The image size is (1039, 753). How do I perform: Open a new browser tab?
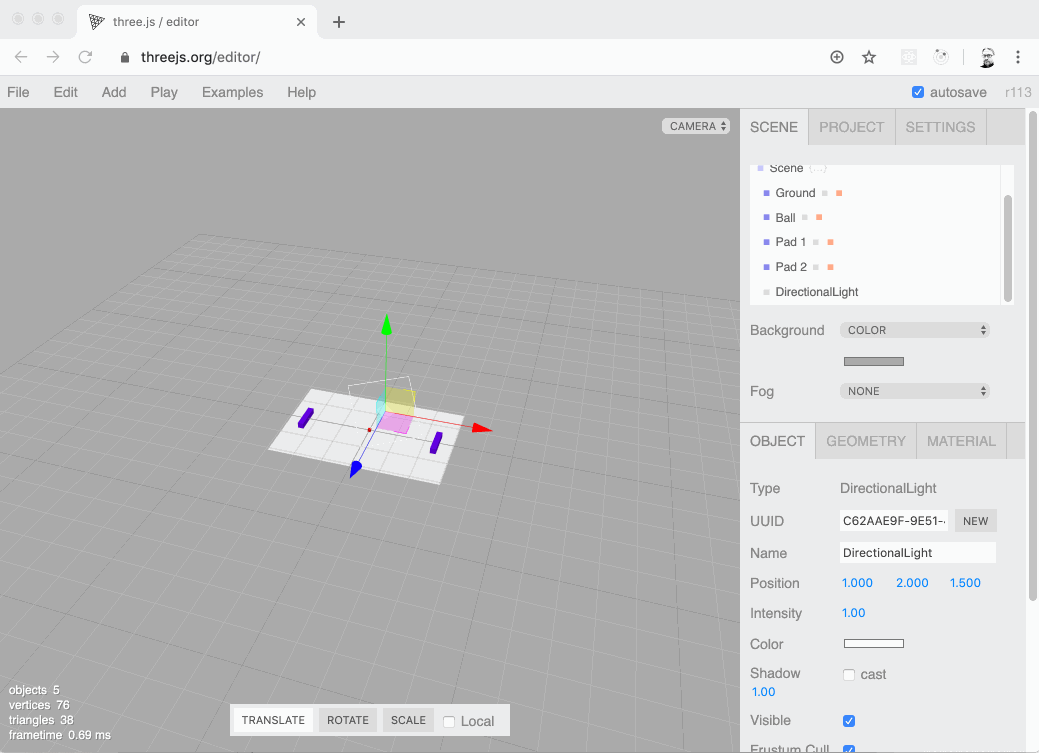point(339,22)
